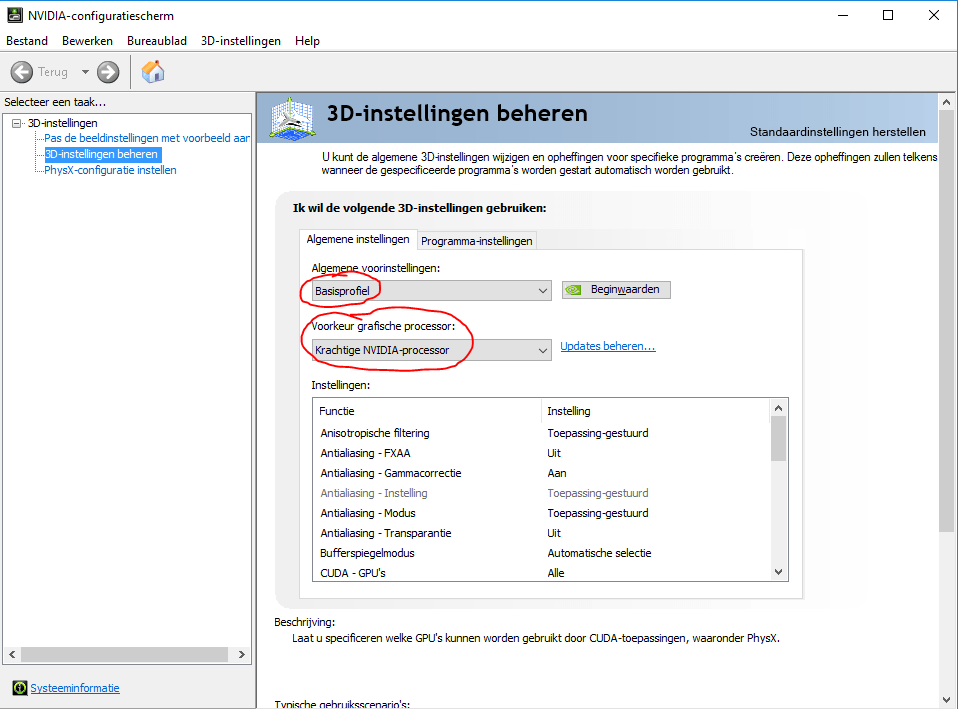Click the Beginwaarden button

coord(616,290)
